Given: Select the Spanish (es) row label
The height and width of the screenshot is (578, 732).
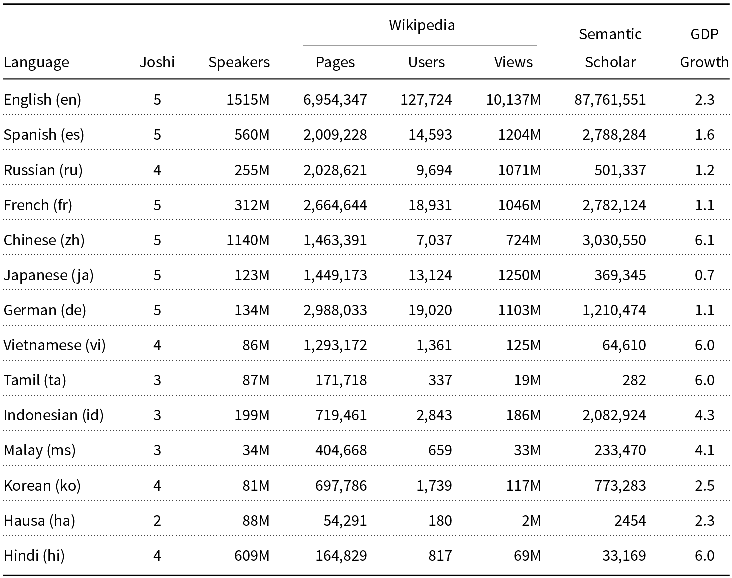Looking at the screenshot, I should point(44,135).
